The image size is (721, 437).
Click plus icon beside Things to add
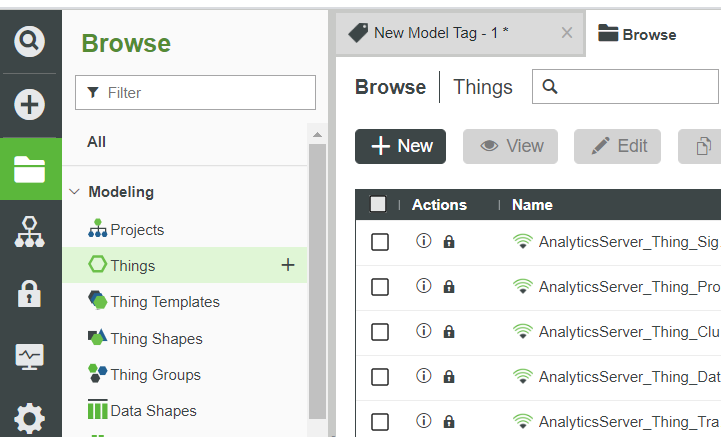[x=288, y=265]
